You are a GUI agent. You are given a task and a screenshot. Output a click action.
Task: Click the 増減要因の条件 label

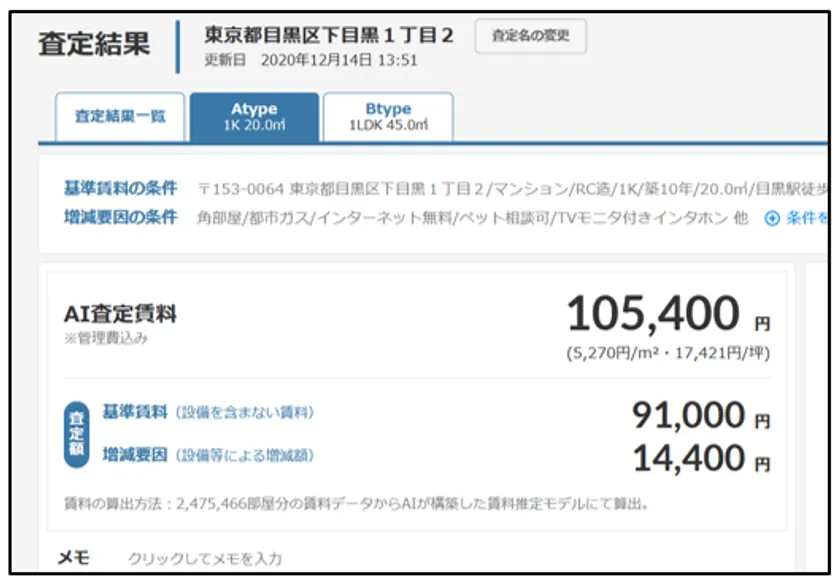click(x=120, y=218)
